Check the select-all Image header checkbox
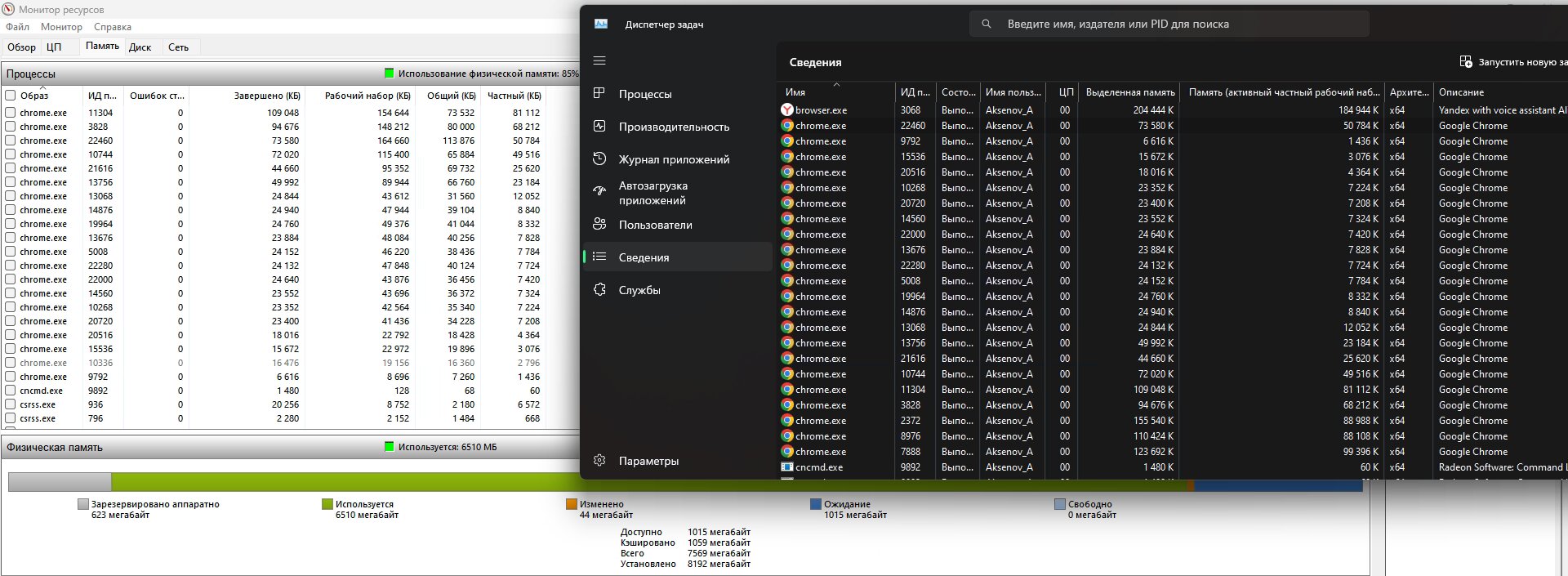Viewport: 1568px width, 576px height. 11,96
